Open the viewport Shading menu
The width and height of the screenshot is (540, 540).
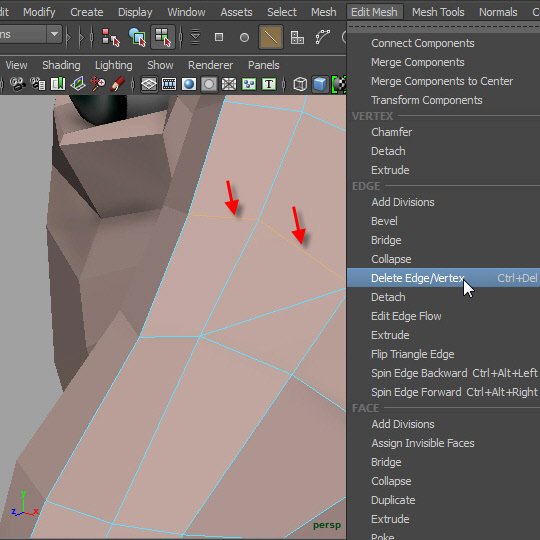[61, 65]
